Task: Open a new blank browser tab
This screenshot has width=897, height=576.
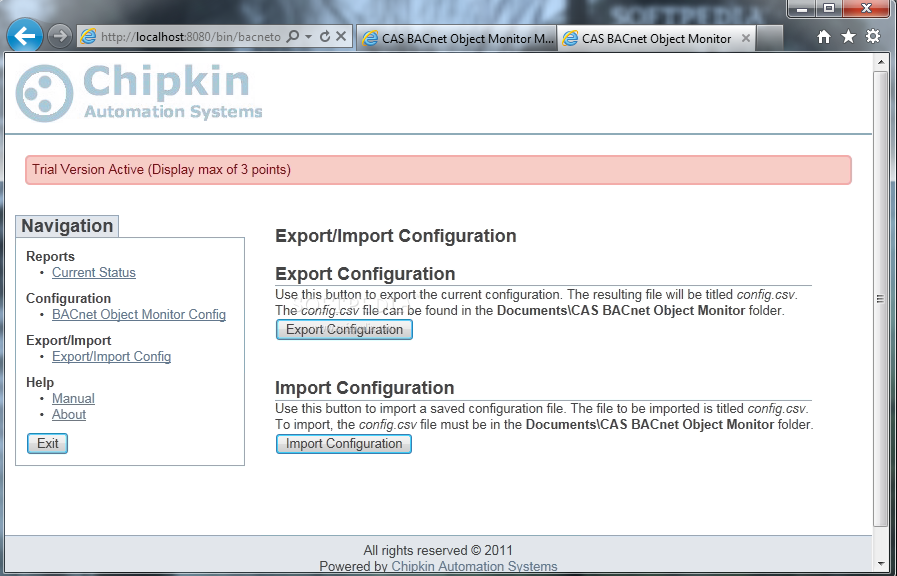Action: click(769, 38)
